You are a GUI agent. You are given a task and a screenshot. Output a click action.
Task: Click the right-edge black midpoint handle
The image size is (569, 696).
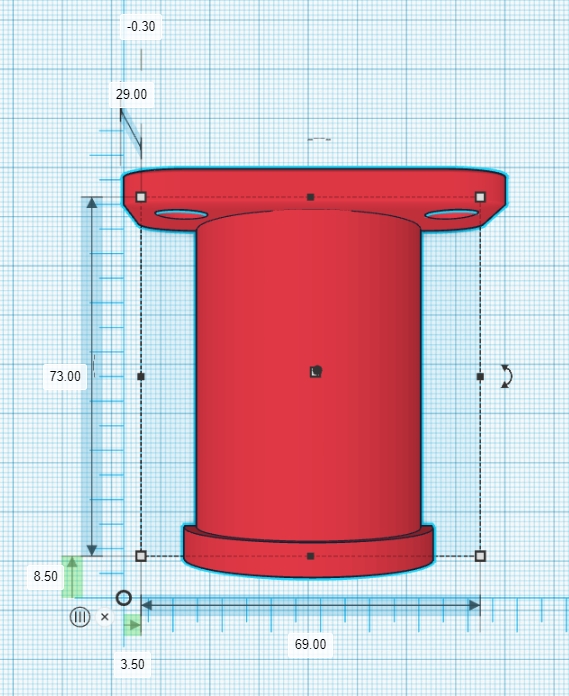point(480,376)
